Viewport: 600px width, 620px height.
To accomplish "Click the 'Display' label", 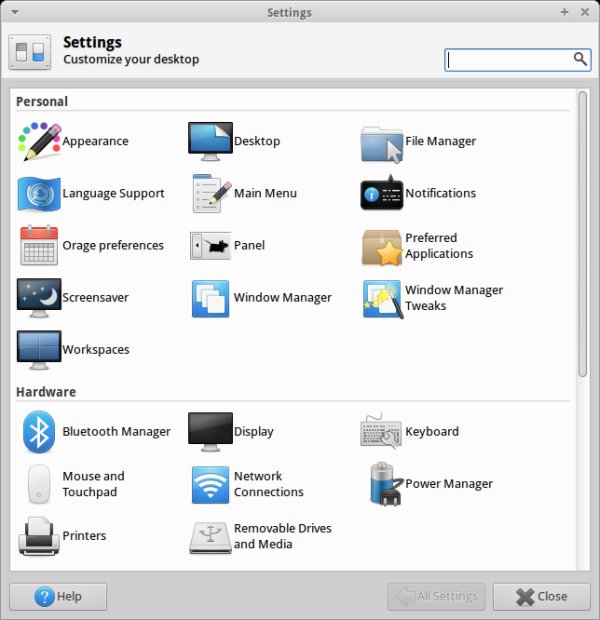I will [254, 431].
